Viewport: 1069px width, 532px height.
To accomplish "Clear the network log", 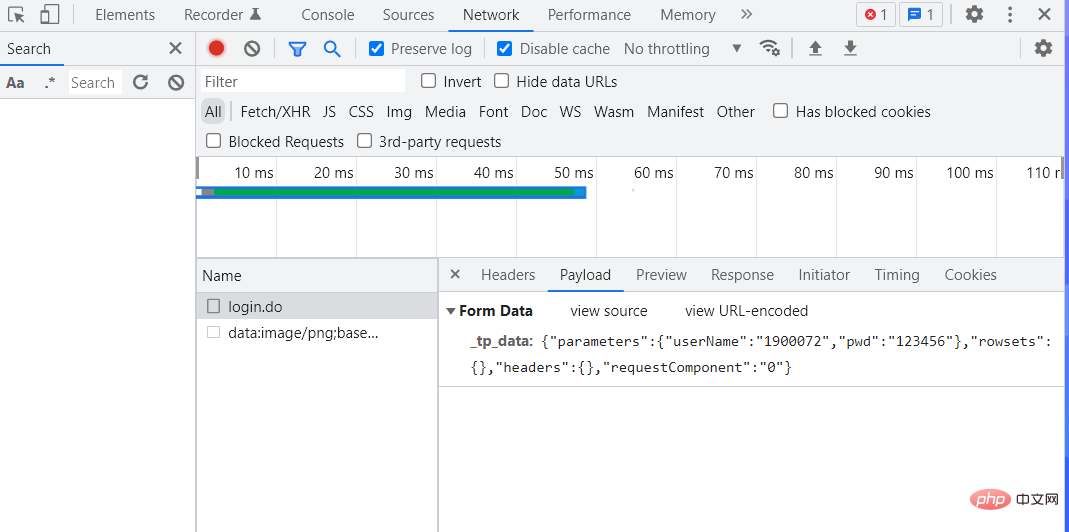I will pyautogui.click(x=252, y=48).
